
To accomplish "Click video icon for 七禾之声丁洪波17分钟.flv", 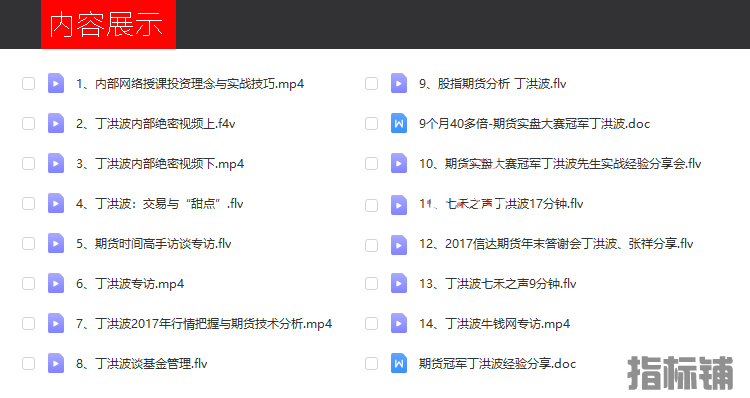I will tap(399, 205).
